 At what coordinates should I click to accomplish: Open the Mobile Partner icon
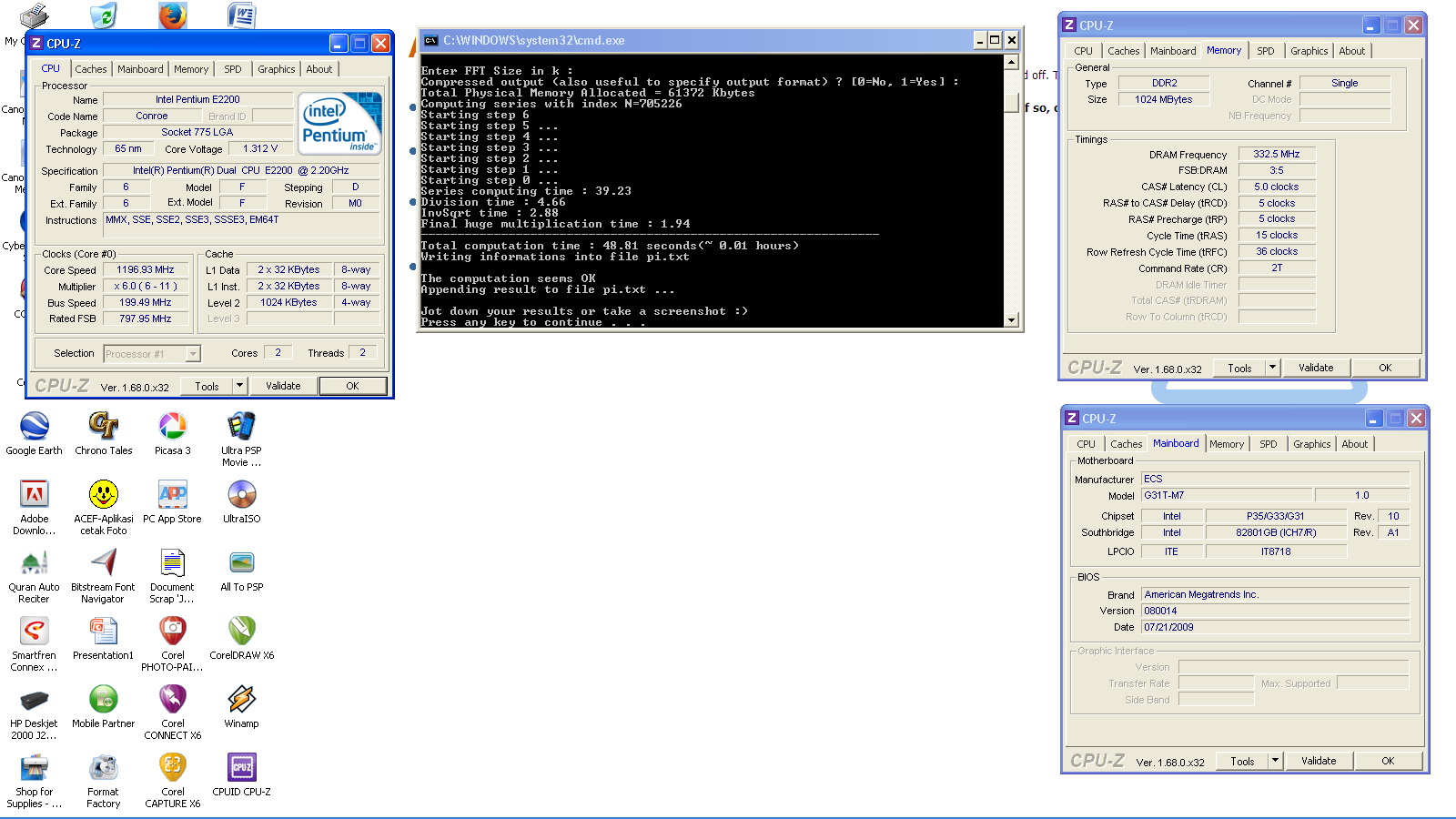coord(104,699)
